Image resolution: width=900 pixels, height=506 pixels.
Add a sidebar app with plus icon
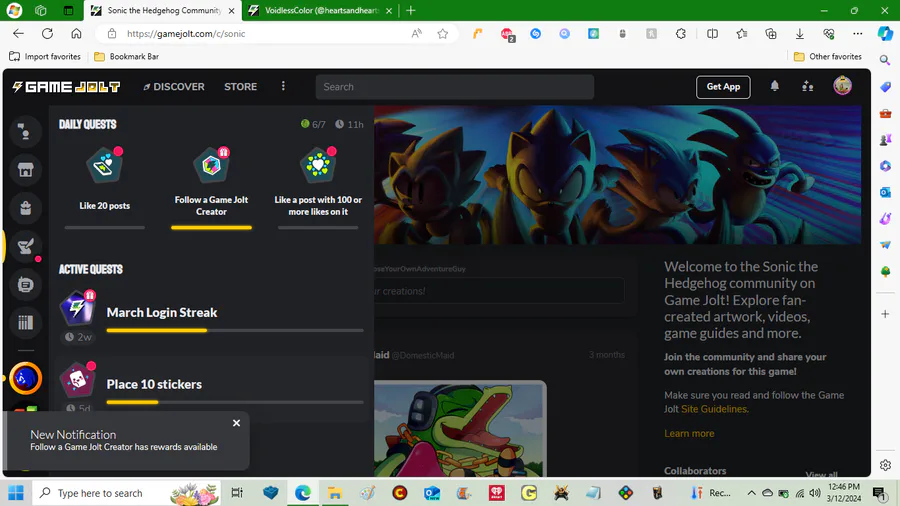[885, 314]
